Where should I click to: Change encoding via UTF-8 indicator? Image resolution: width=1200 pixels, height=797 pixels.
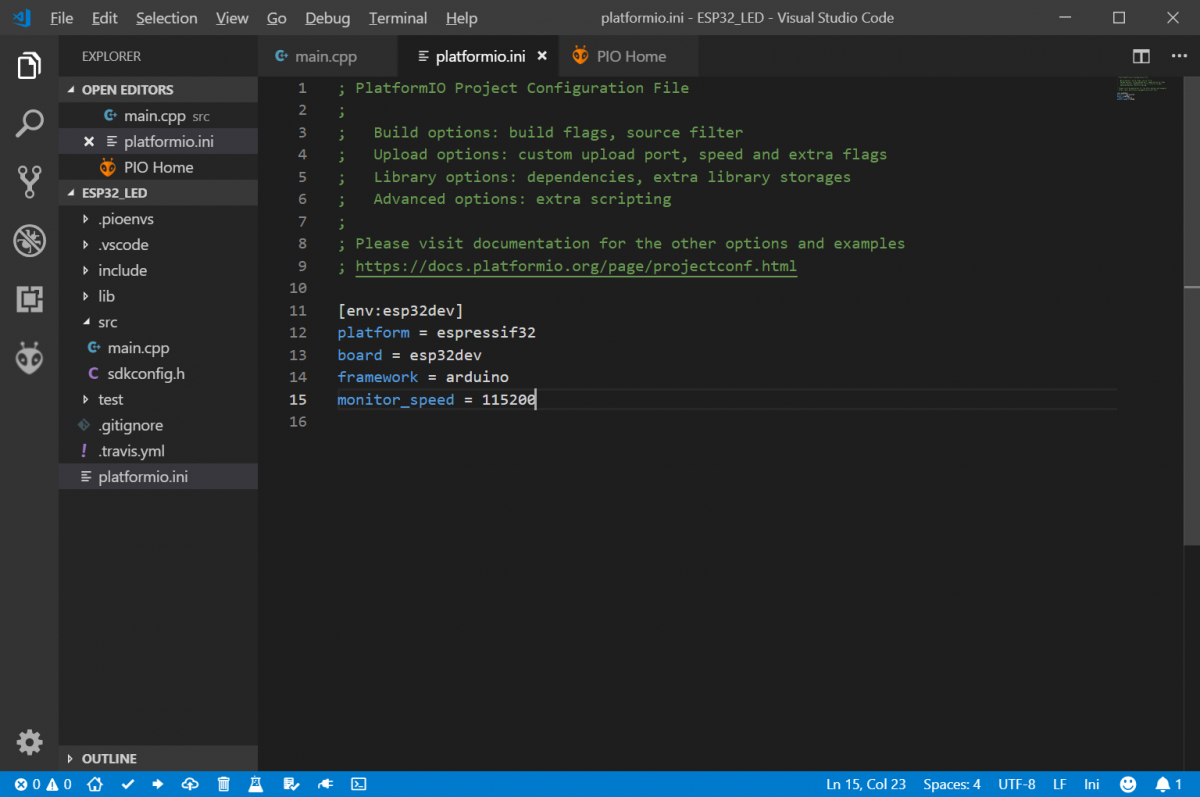coord(1016,784)
